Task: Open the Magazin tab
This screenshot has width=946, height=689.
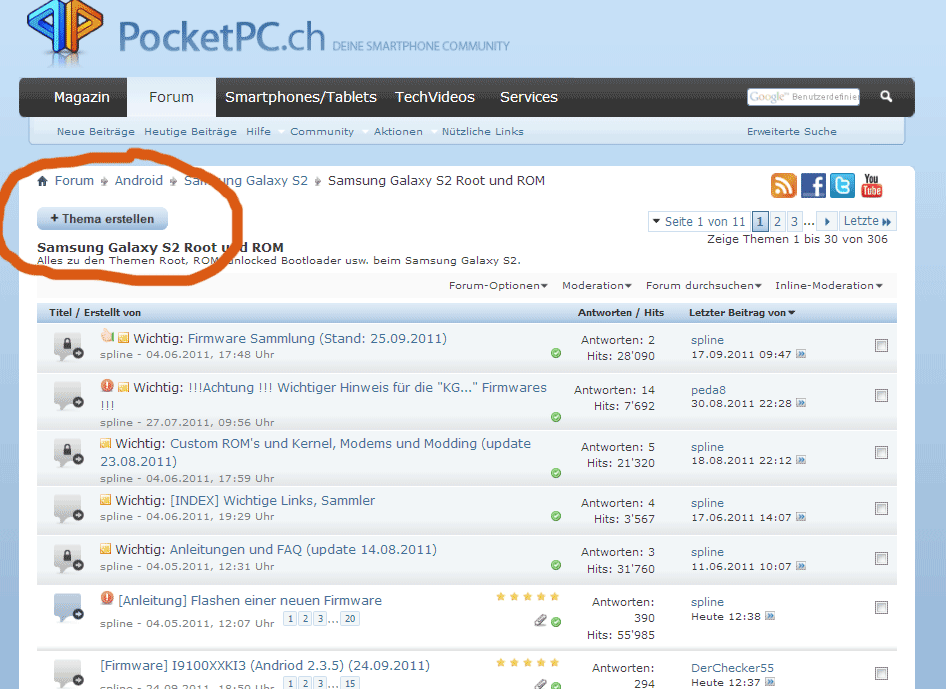Action: [81, 97]
